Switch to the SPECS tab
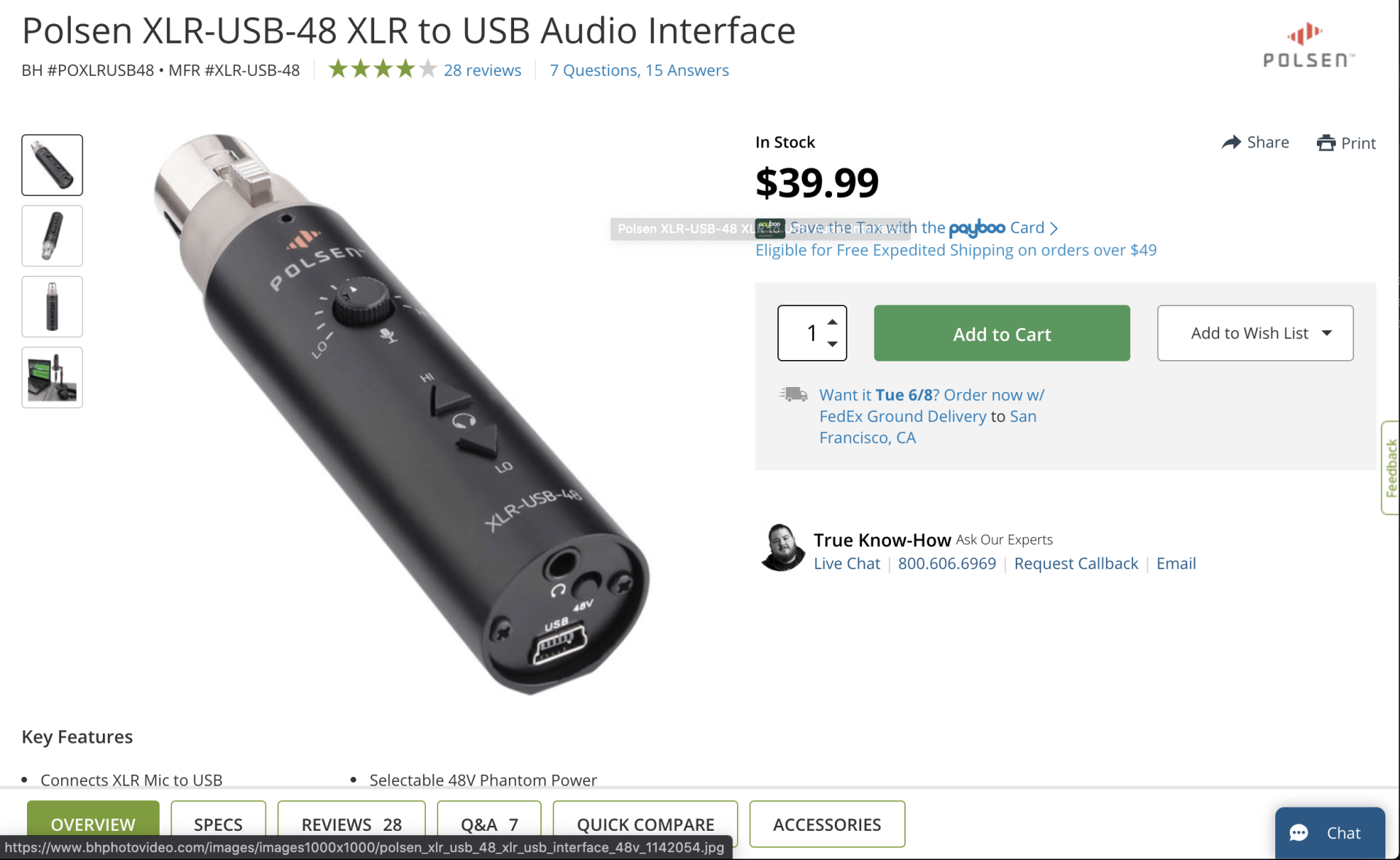1400x860 pixels. click(218, 824)
